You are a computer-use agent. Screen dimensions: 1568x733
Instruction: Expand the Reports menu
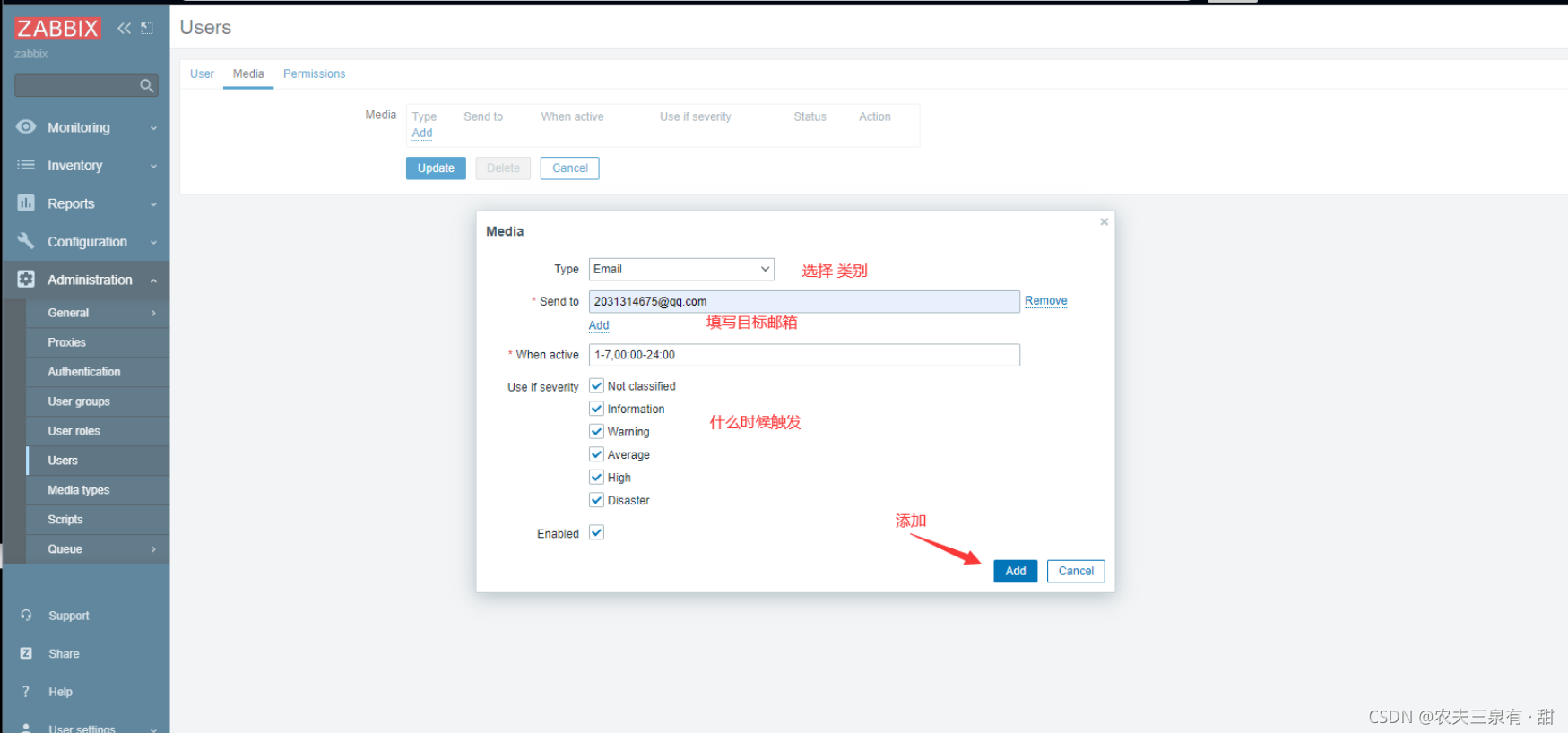153,204
